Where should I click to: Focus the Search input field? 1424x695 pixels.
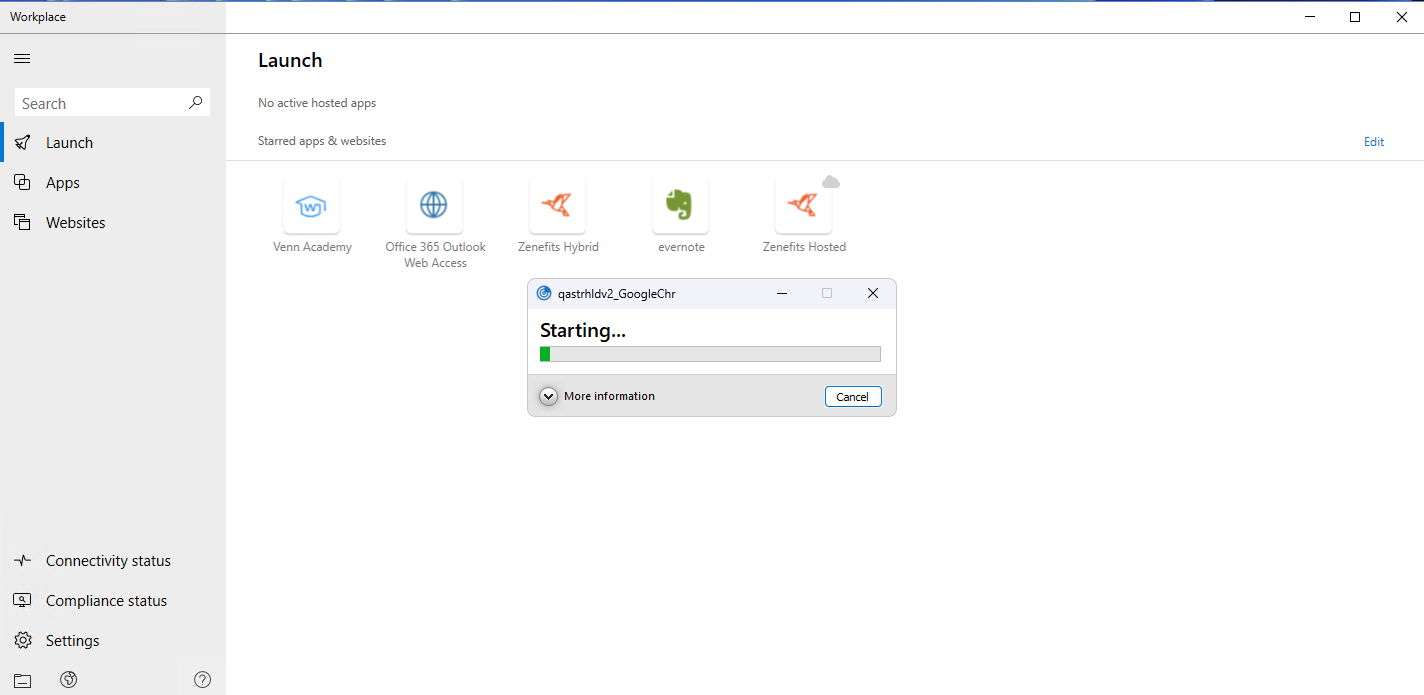[x=100, y=103]
